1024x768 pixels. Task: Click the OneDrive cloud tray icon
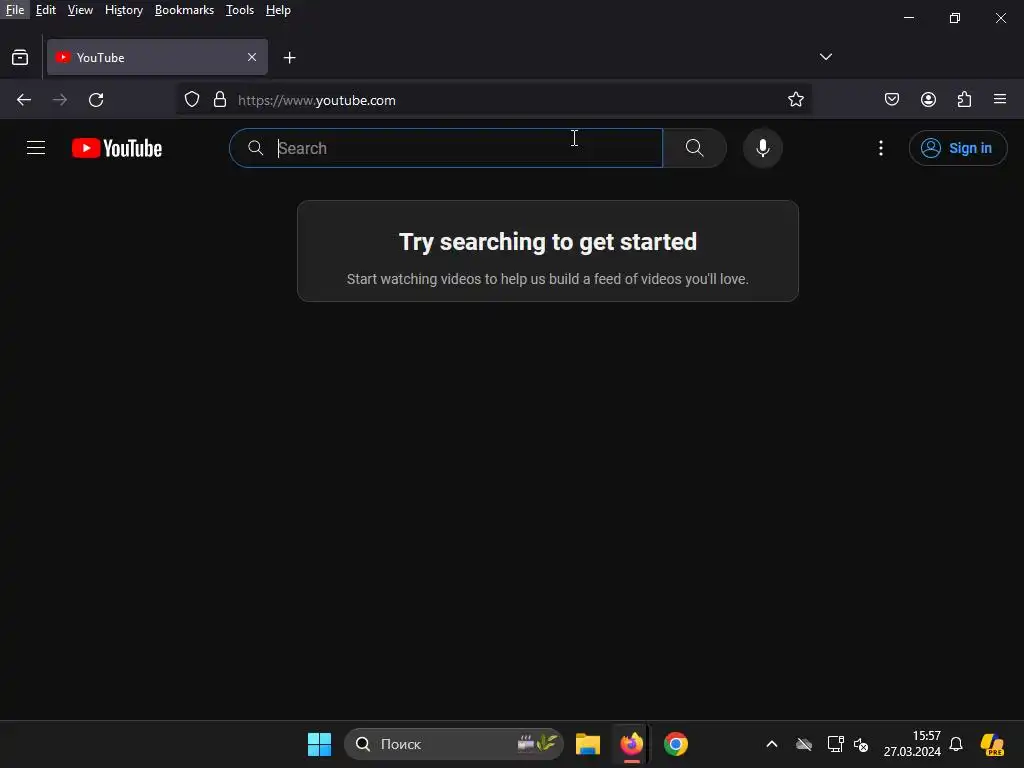pos(804,744)
